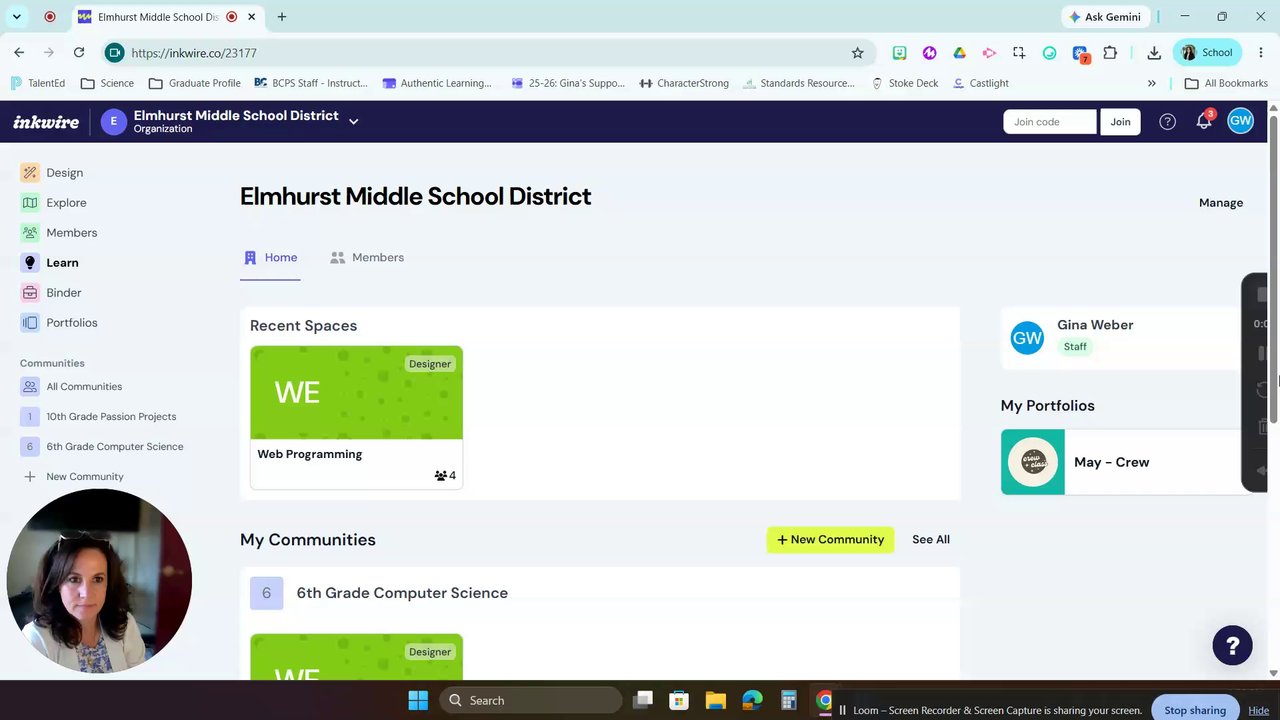
Task: Open the browser tab search dropdown
Action: (16, 17)
